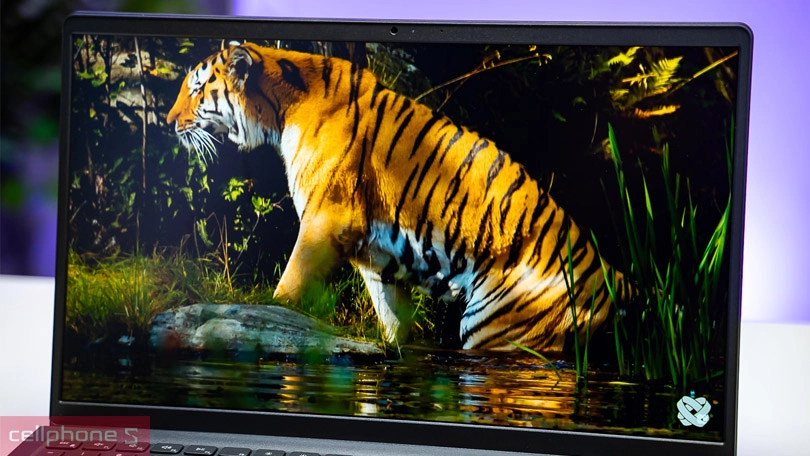Click the webcam on the top bezel
810x456 pixels.
click(x=394, y=30)
